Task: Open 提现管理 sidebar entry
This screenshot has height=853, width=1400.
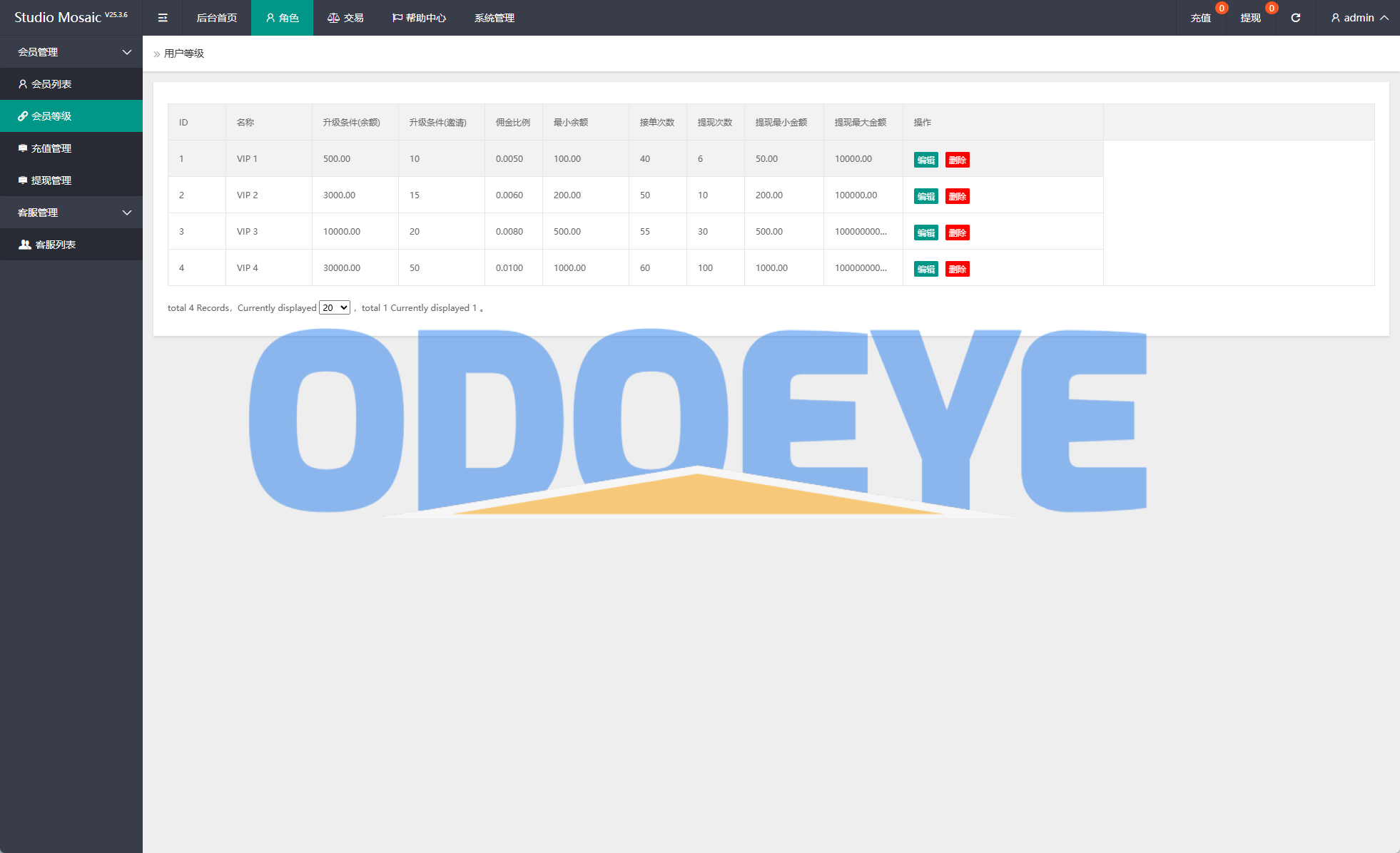Action: pos(51,180)
